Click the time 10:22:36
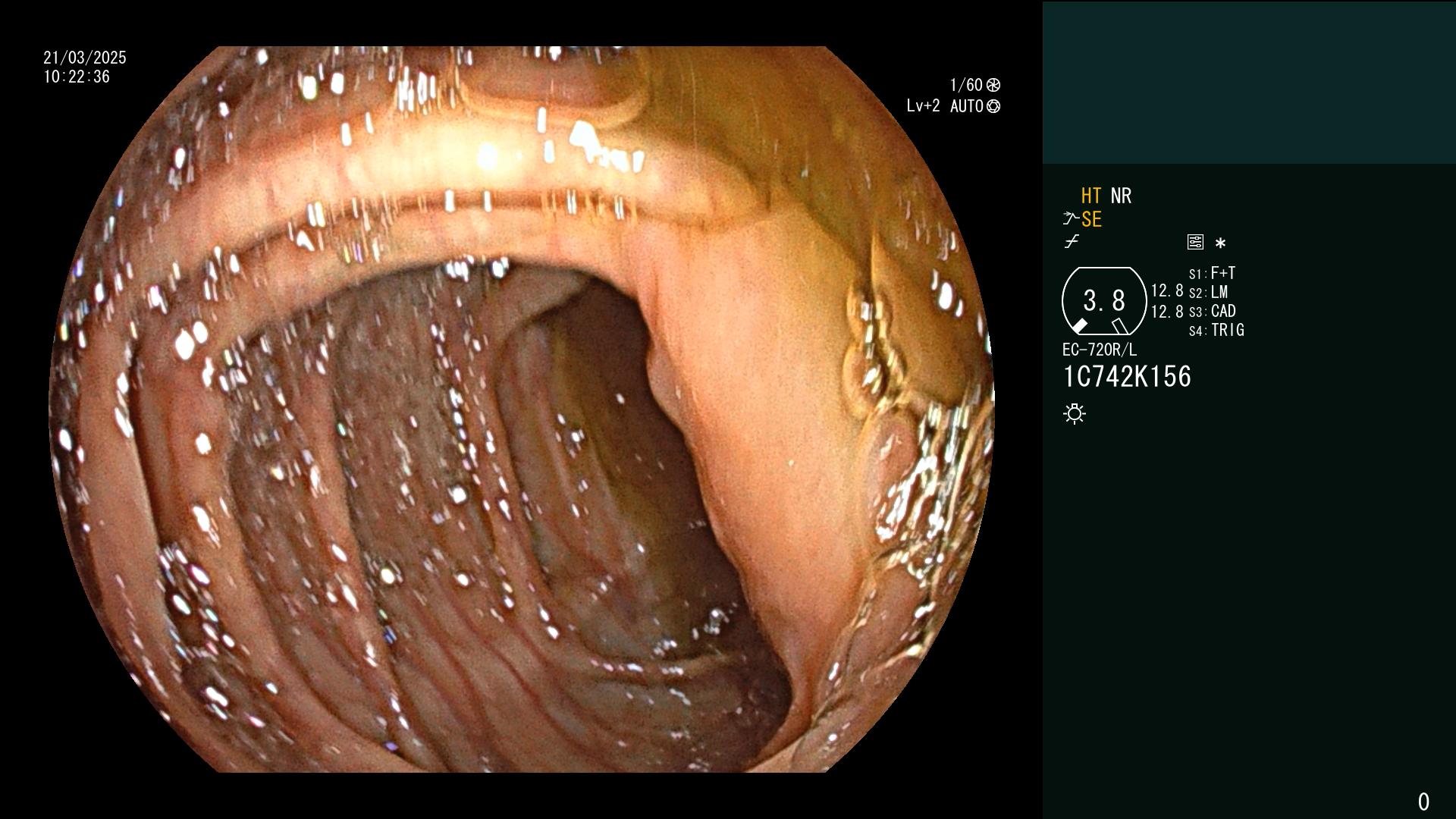 (x=77, y=77)
